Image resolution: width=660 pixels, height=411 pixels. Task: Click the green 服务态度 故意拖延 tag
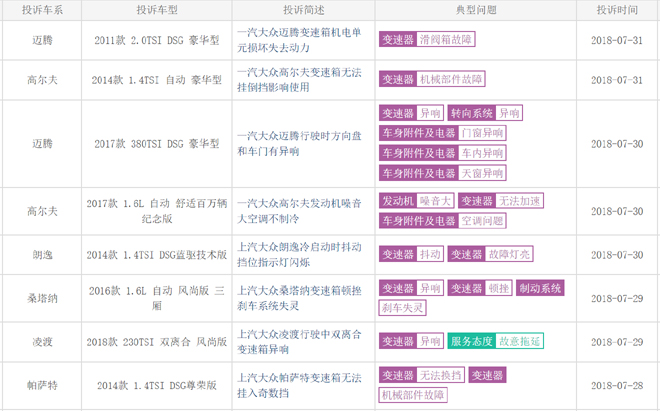pos(495,341)
